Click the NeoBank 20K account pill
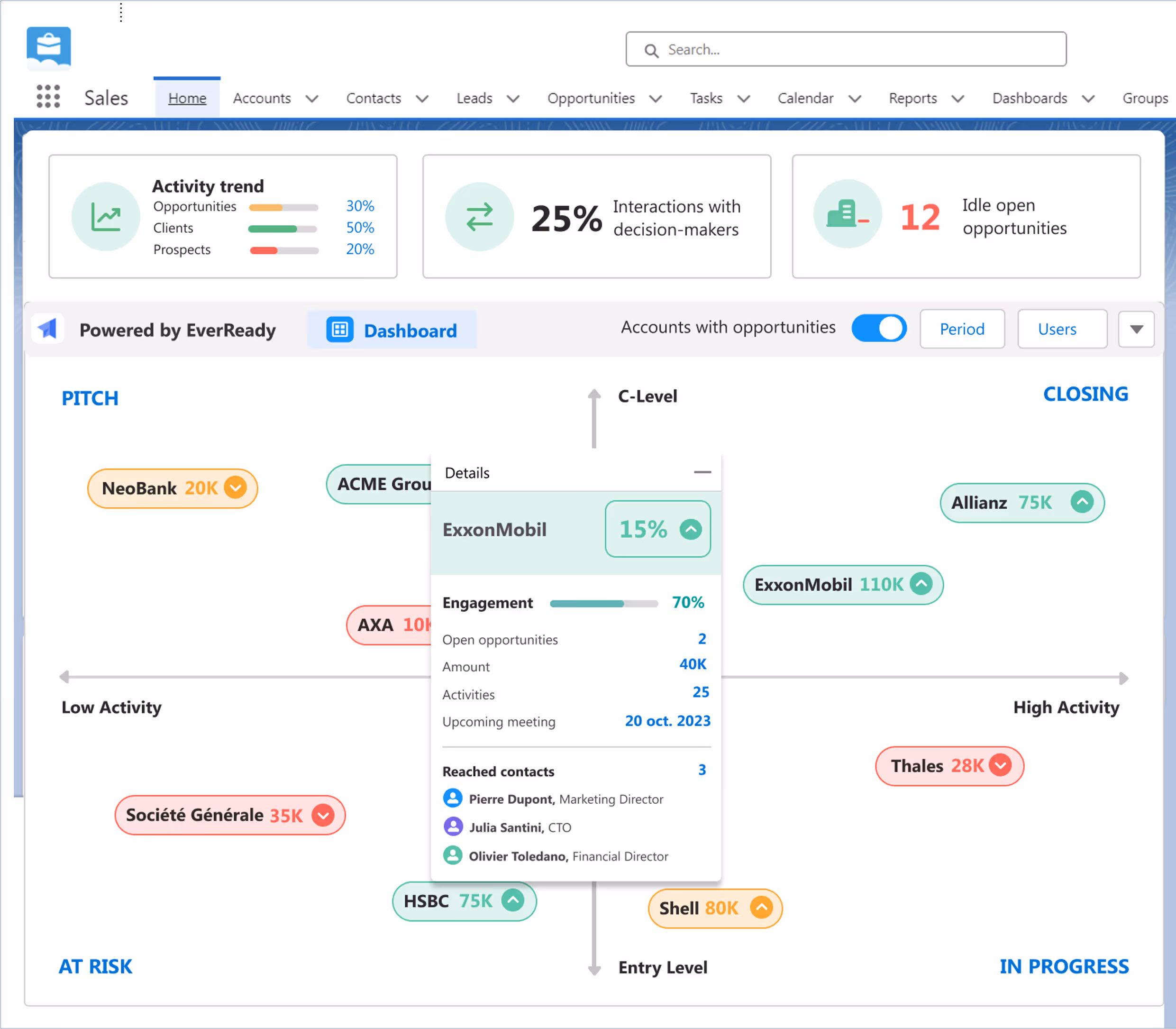The image size is (1176, 1029). (173, 488)
